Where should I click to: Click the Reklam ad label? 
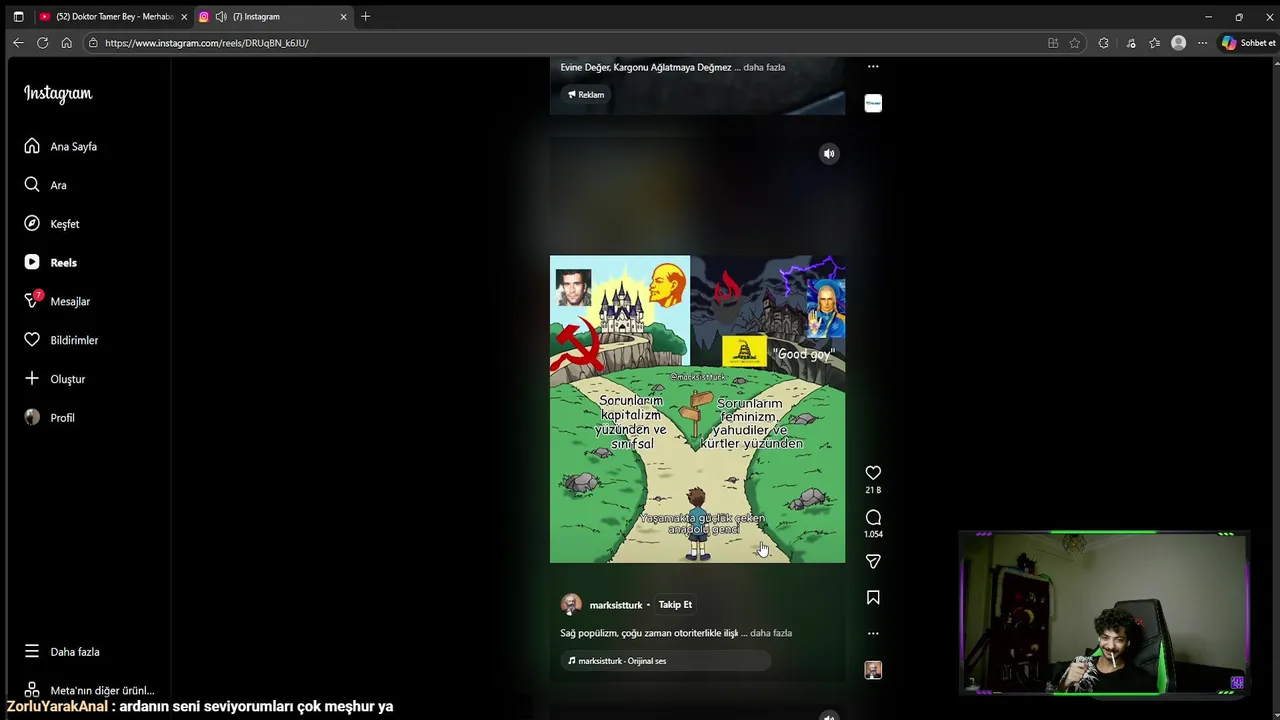click(586, 94)
